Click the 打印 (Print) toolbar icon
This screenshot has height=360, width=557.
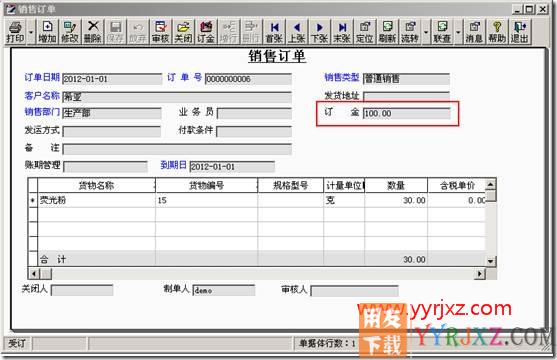coord(15,32)
